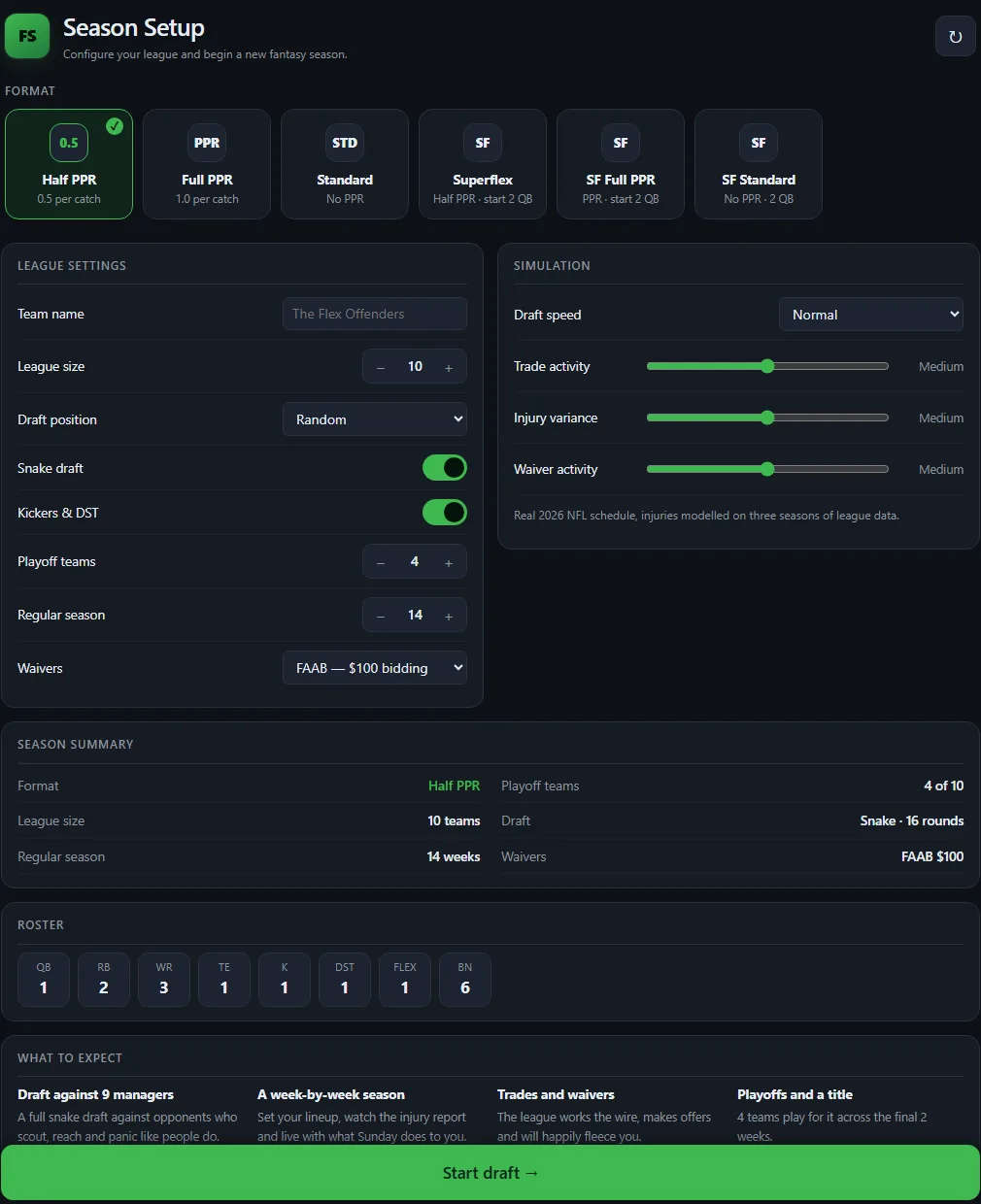Click the QB roster slot tile
The width and height of the screenshot is (981, 1204).
coord(44,980)
